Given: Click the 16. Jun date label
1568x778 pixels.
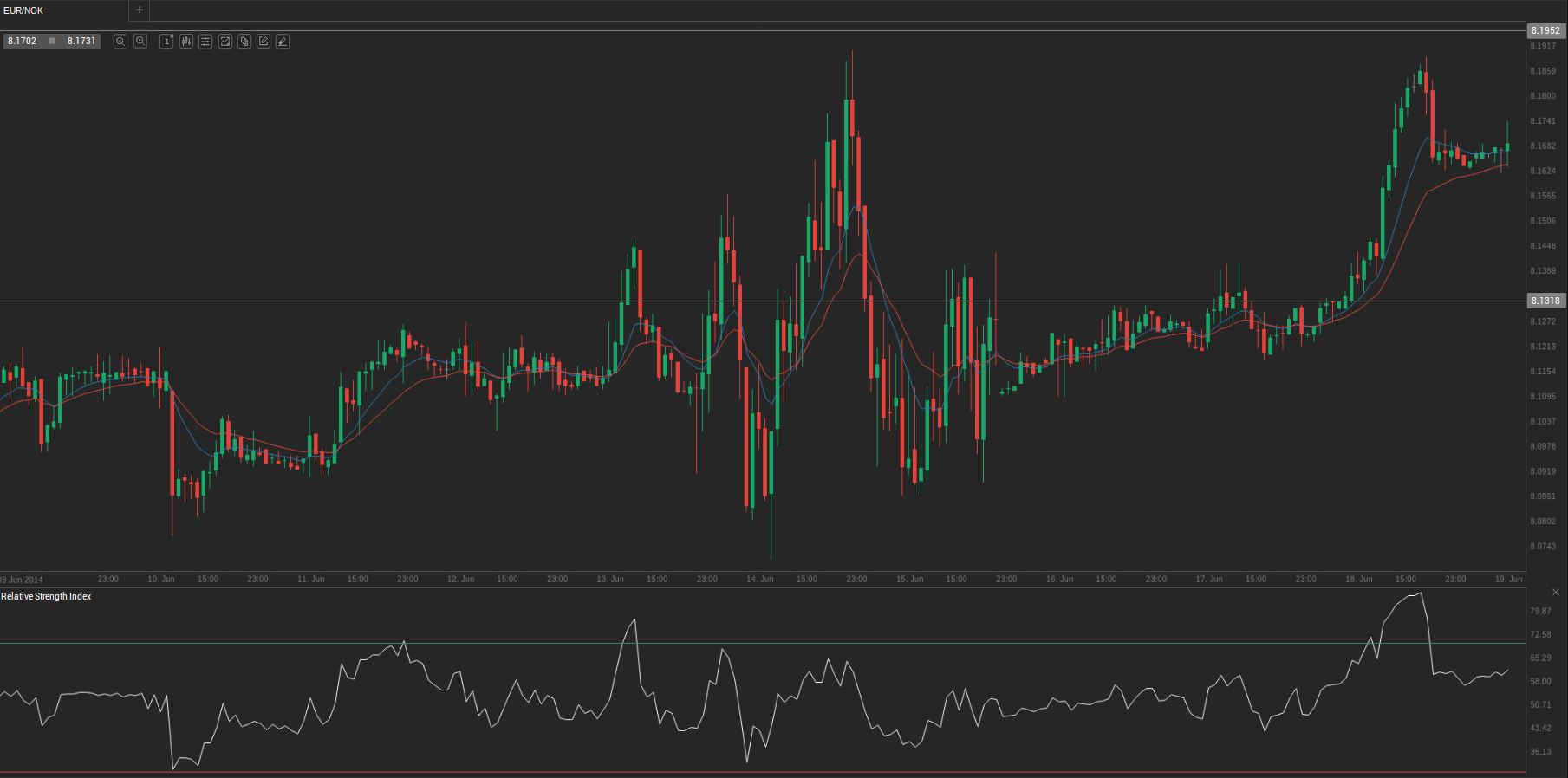Looking at the screenshot, I should point(1059,579).
